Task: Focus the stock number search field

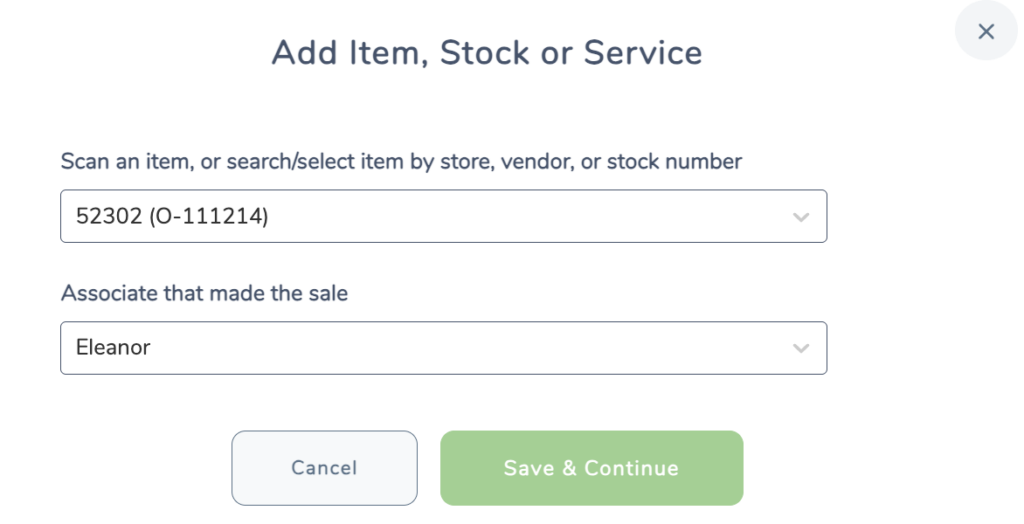Action: pyautogui.click(x=443, y=216)
